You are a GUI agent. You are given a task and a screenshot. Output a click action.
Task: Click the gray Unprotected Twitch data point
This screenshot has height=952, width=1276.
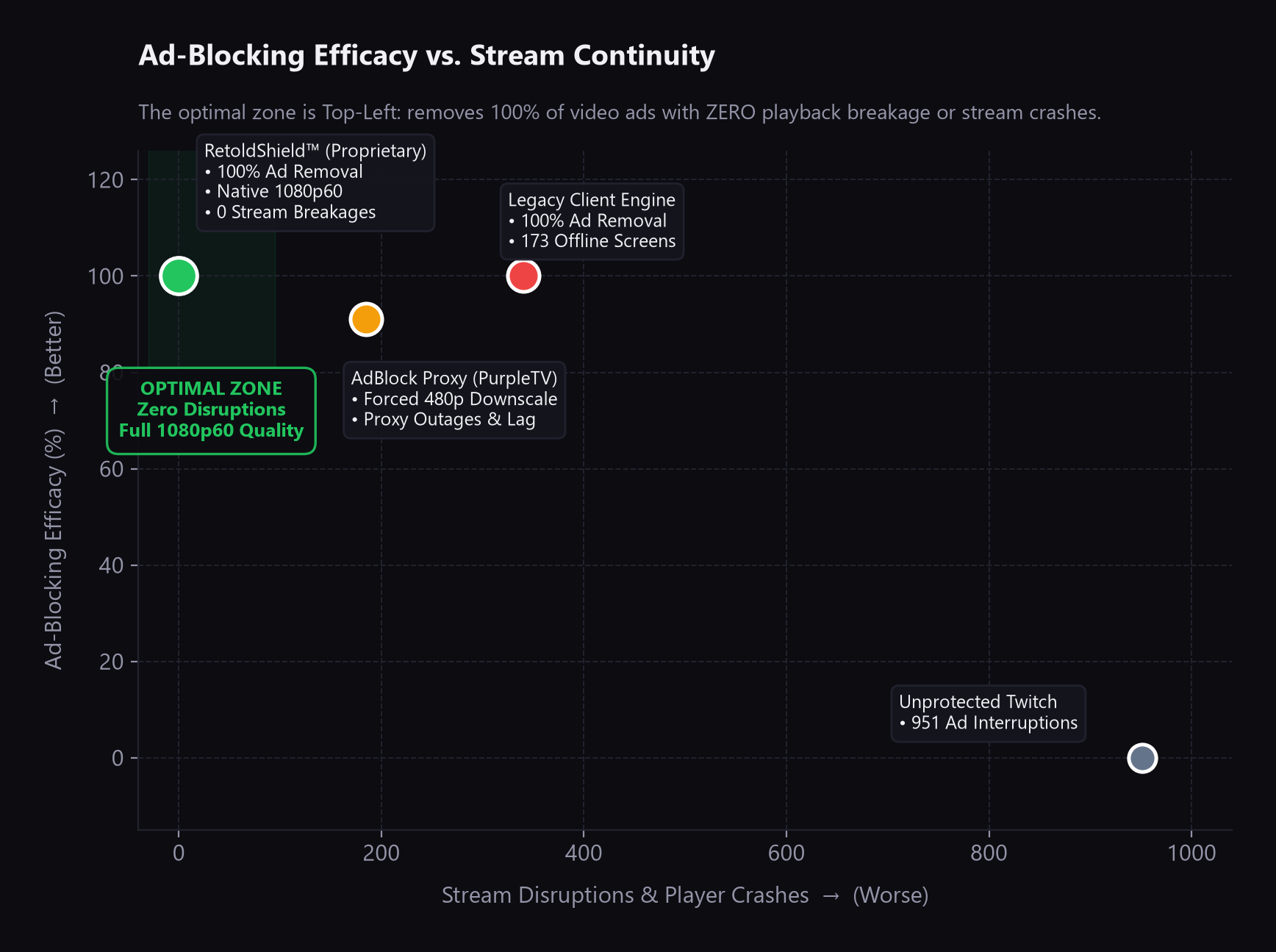(x=1142, y=758)
